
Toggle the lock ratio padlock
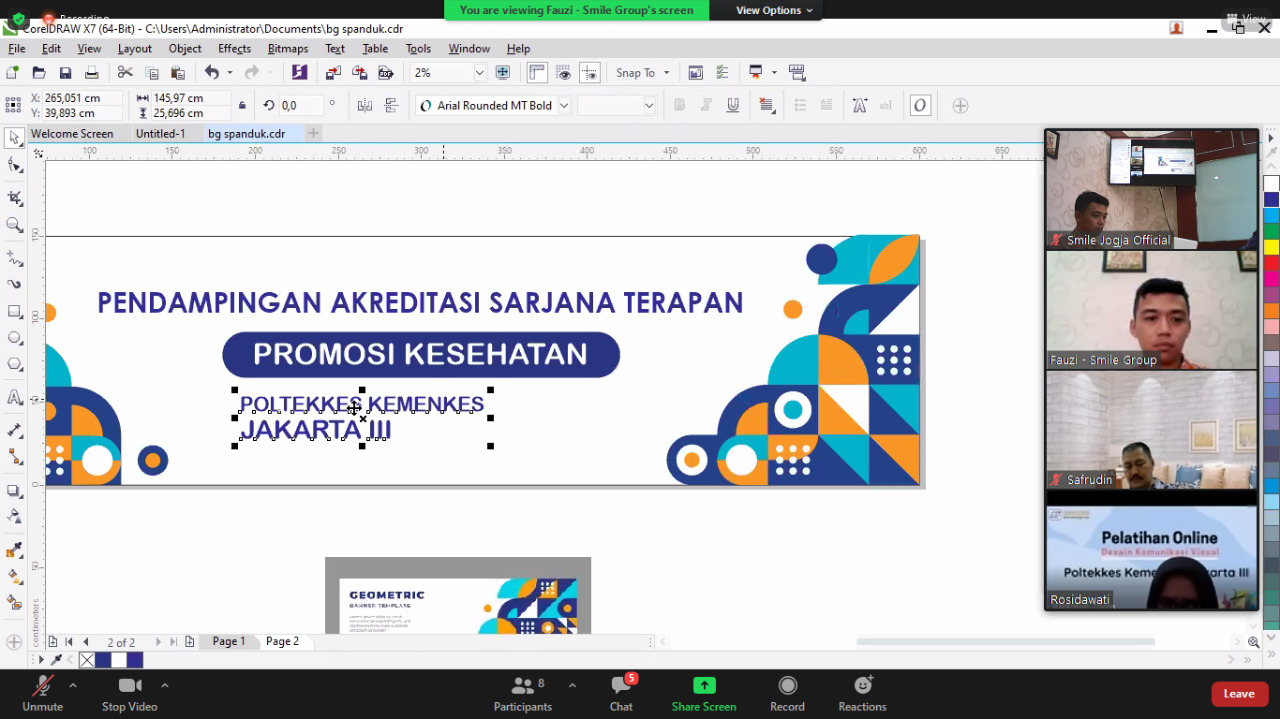pyautogui.click(x=242, y=106)
